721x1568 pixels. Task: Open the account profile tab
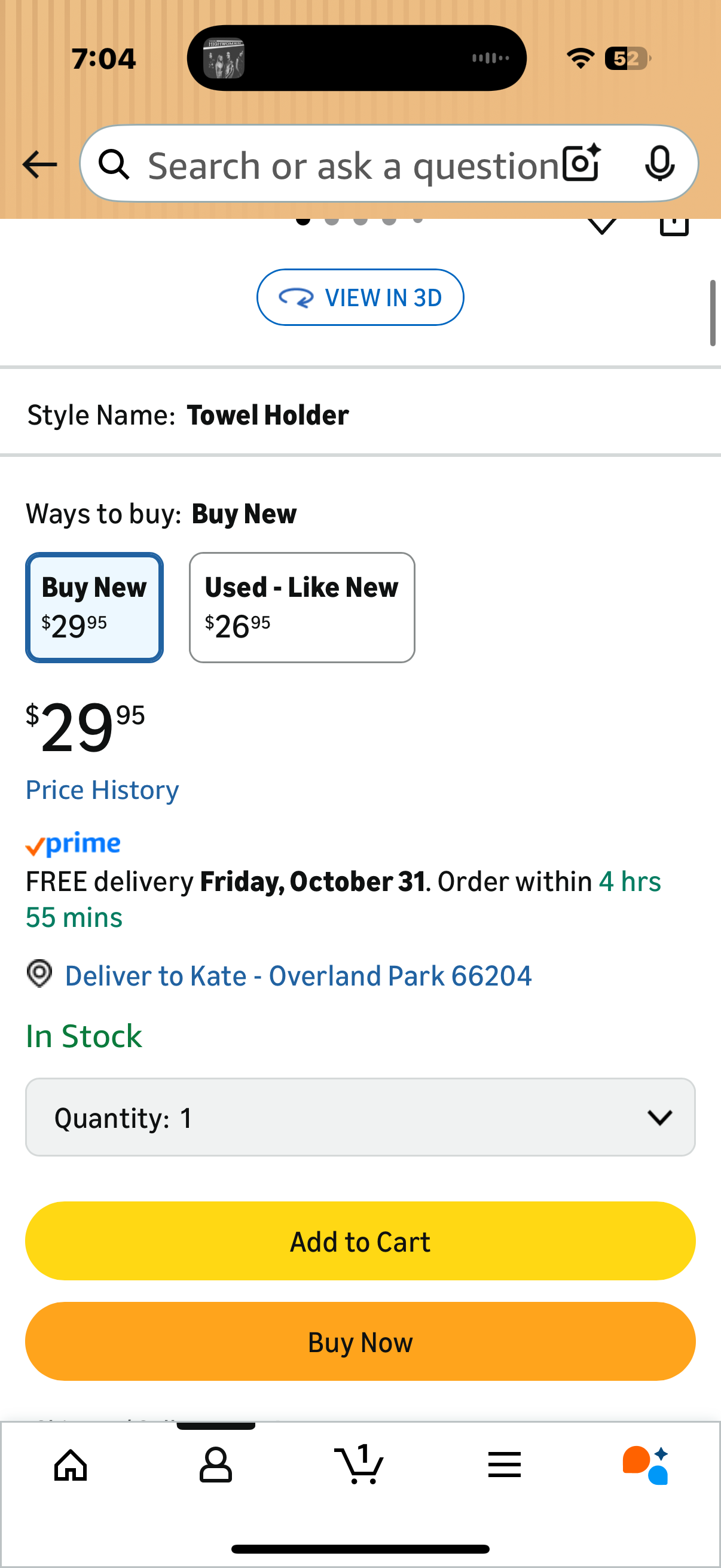[x=215, y=1465]
